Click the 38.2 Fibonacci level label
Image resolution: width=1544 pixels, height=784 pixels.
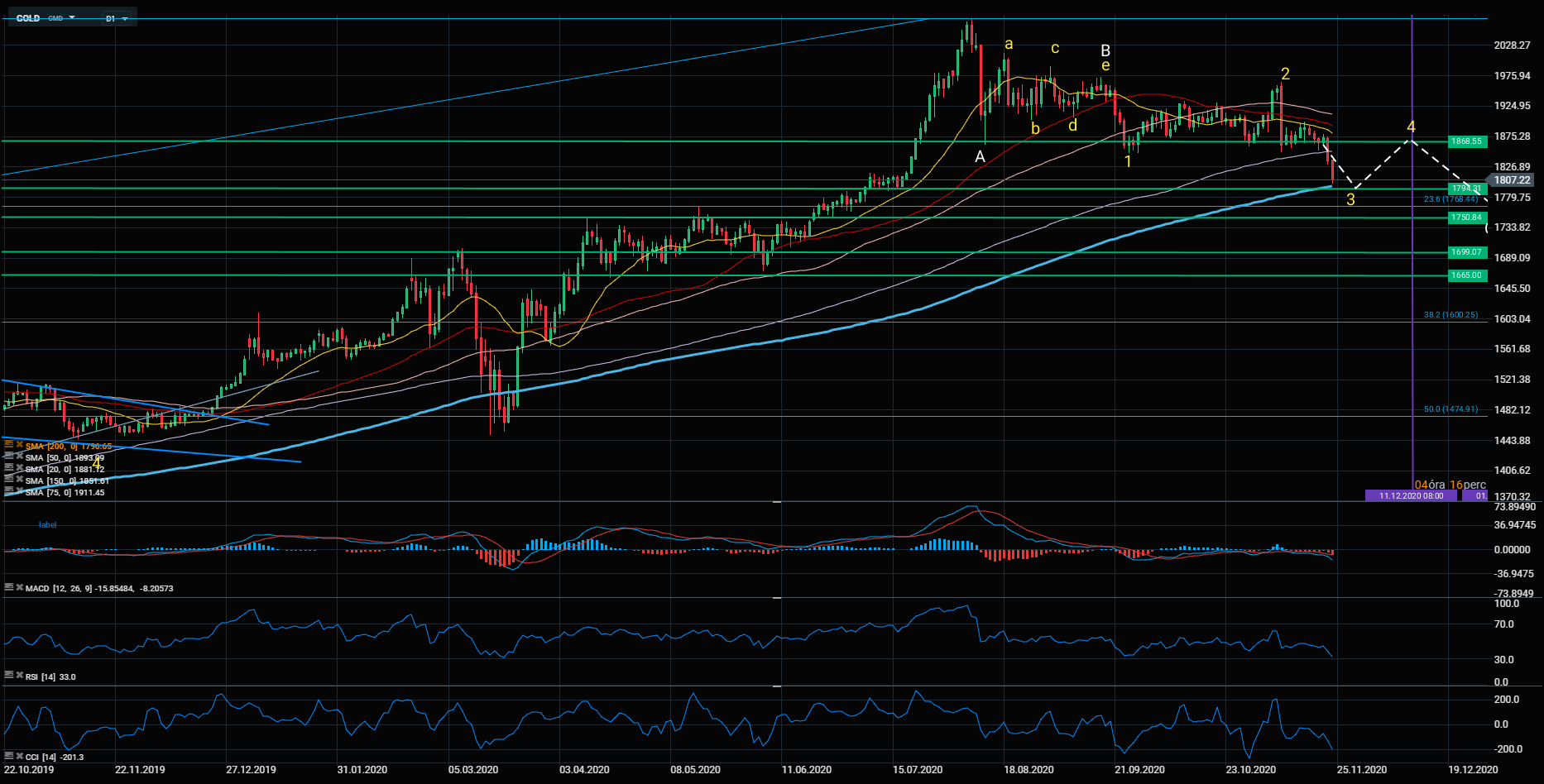click(x=1450, y=315)
